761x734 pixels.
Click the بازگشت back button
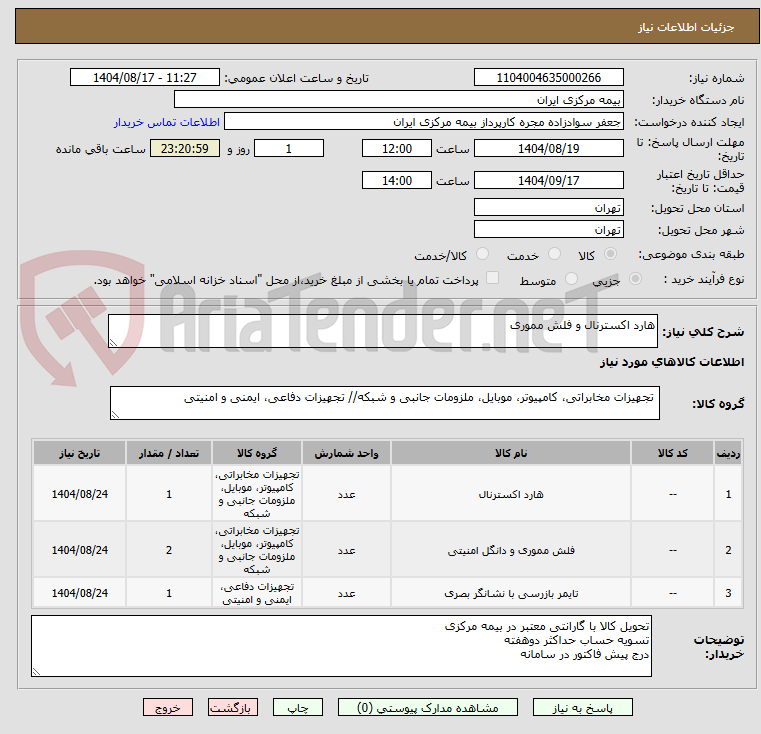232,707
